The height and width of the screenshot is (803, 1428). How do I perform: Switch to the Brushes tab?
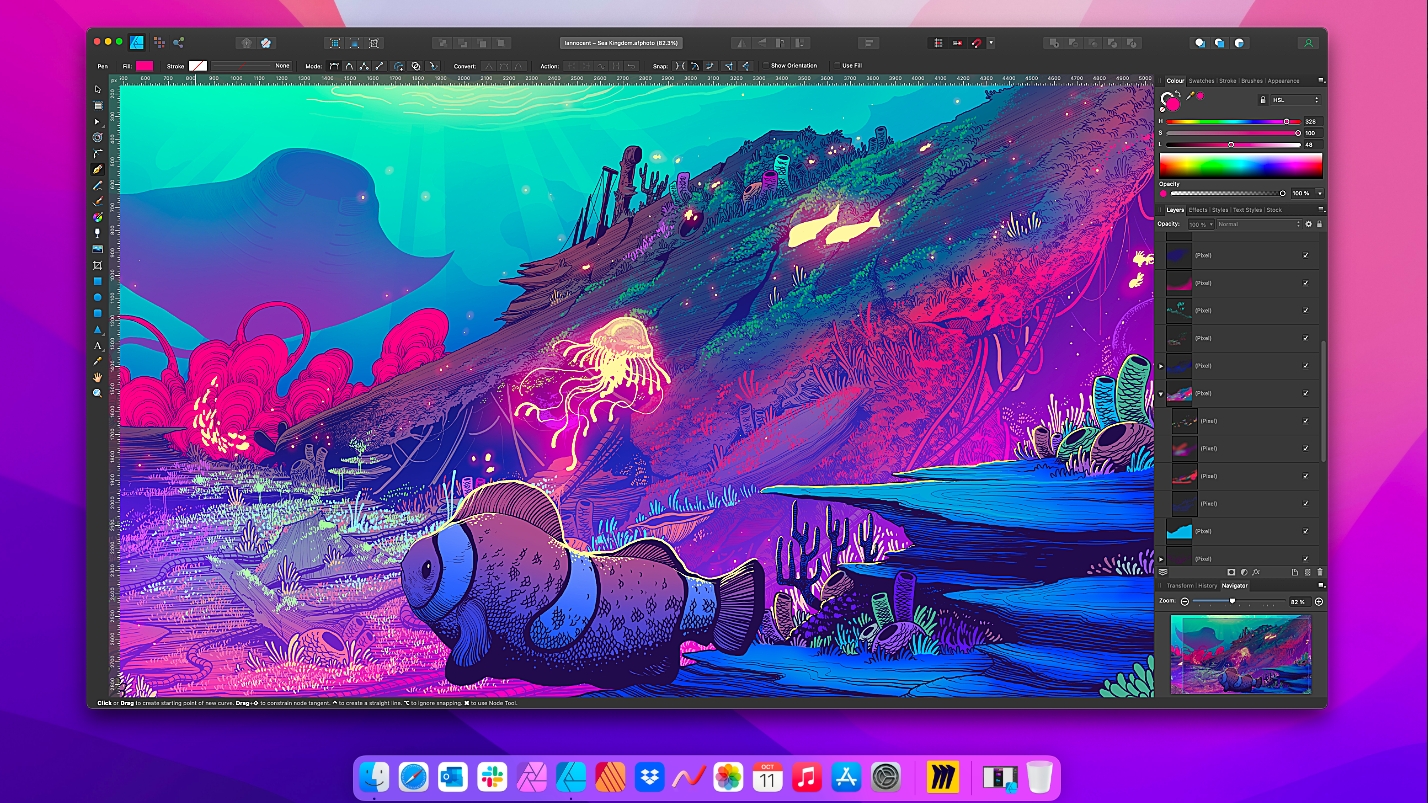(1252, 81)
